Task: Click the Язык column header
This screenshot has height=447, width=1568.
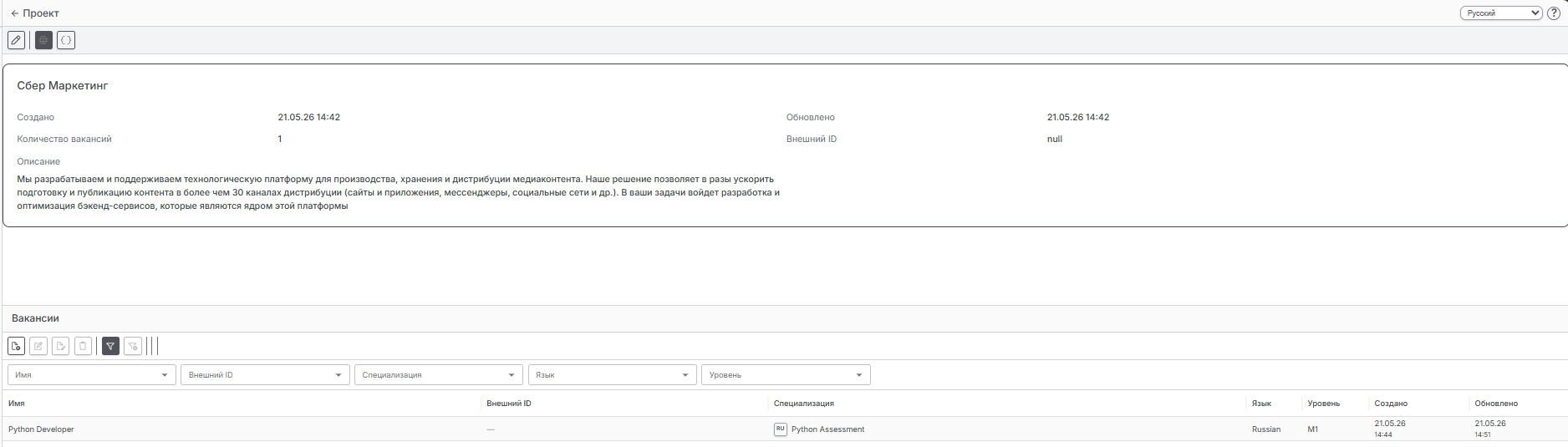Action: (x=1261, y=404)
